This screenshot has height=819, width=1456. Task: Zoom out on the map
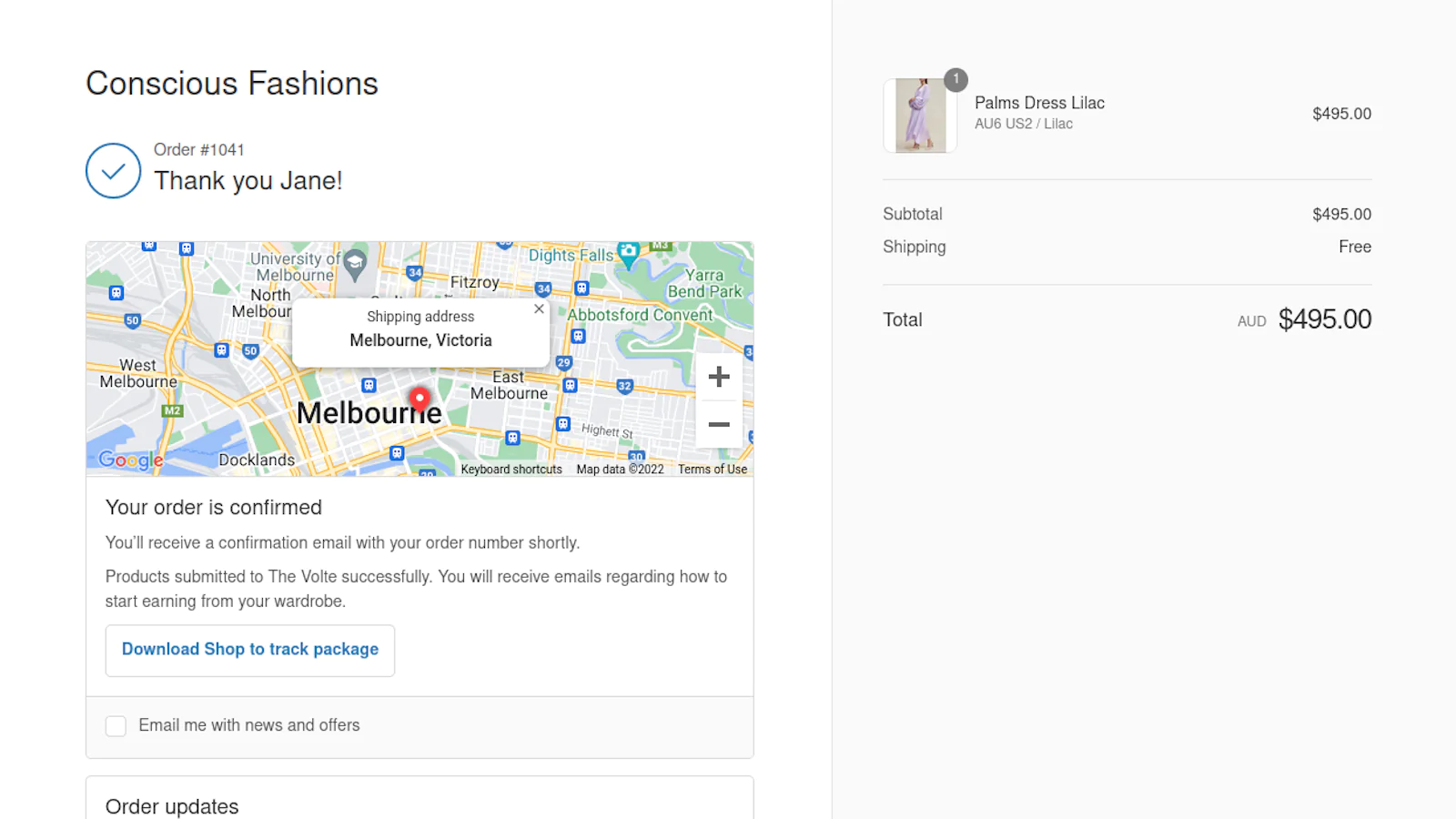point(719,425)
